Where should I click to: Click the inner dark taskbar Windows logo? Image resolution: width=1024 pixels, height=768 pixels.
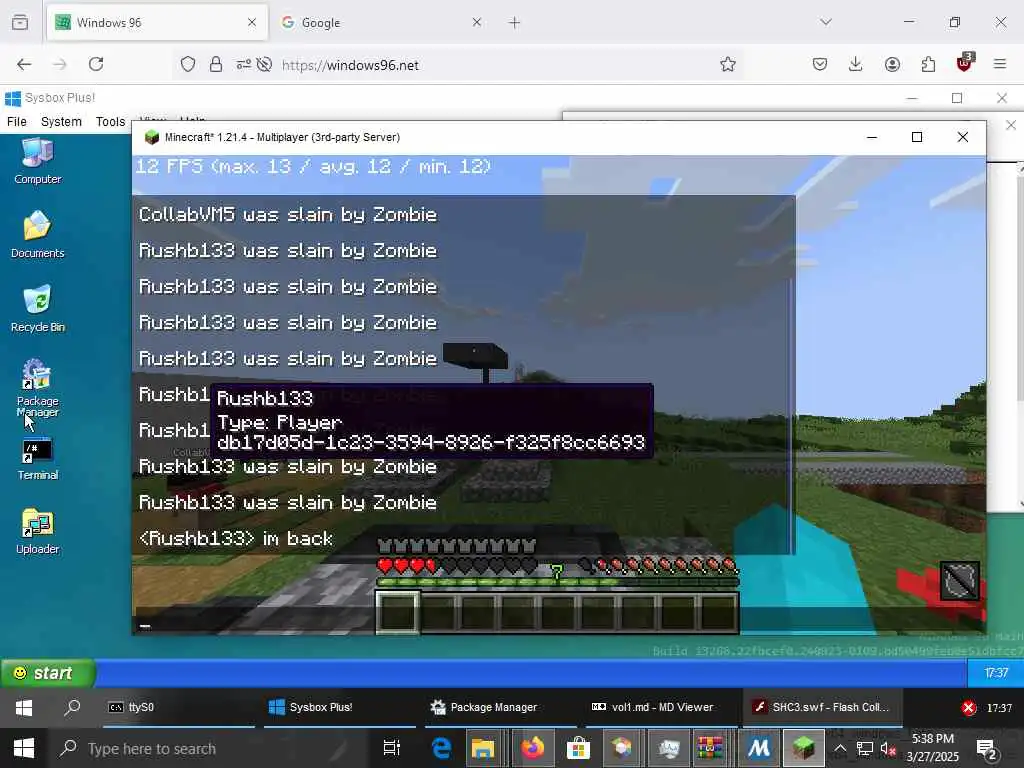coord(24,708)
